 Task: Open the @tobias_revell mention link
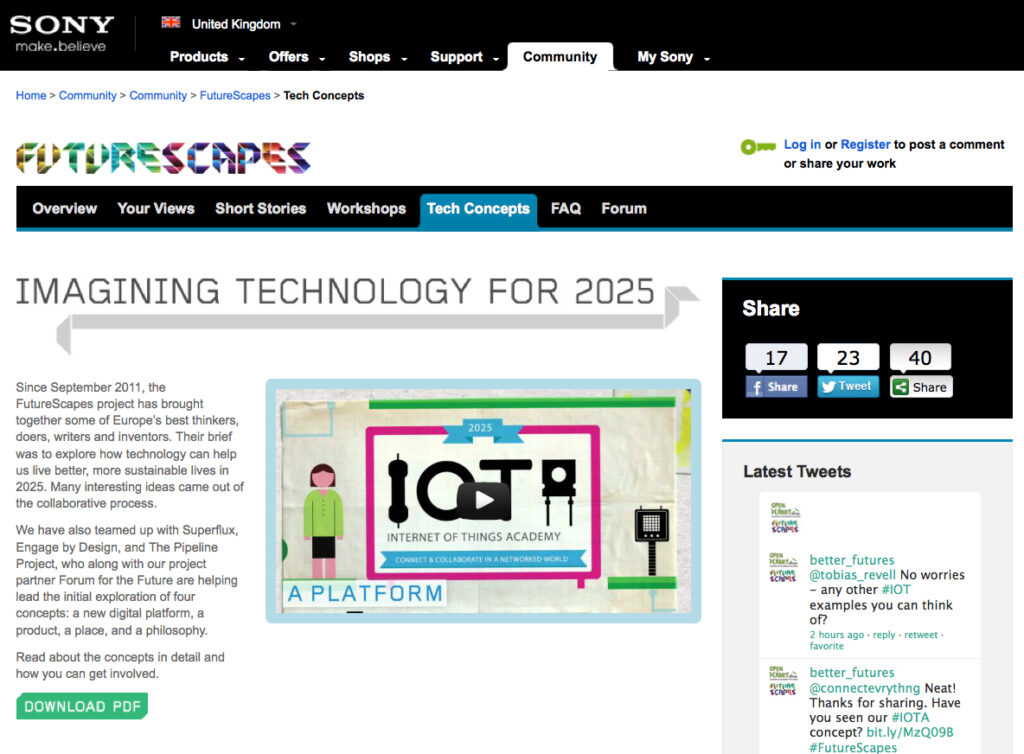852,574
